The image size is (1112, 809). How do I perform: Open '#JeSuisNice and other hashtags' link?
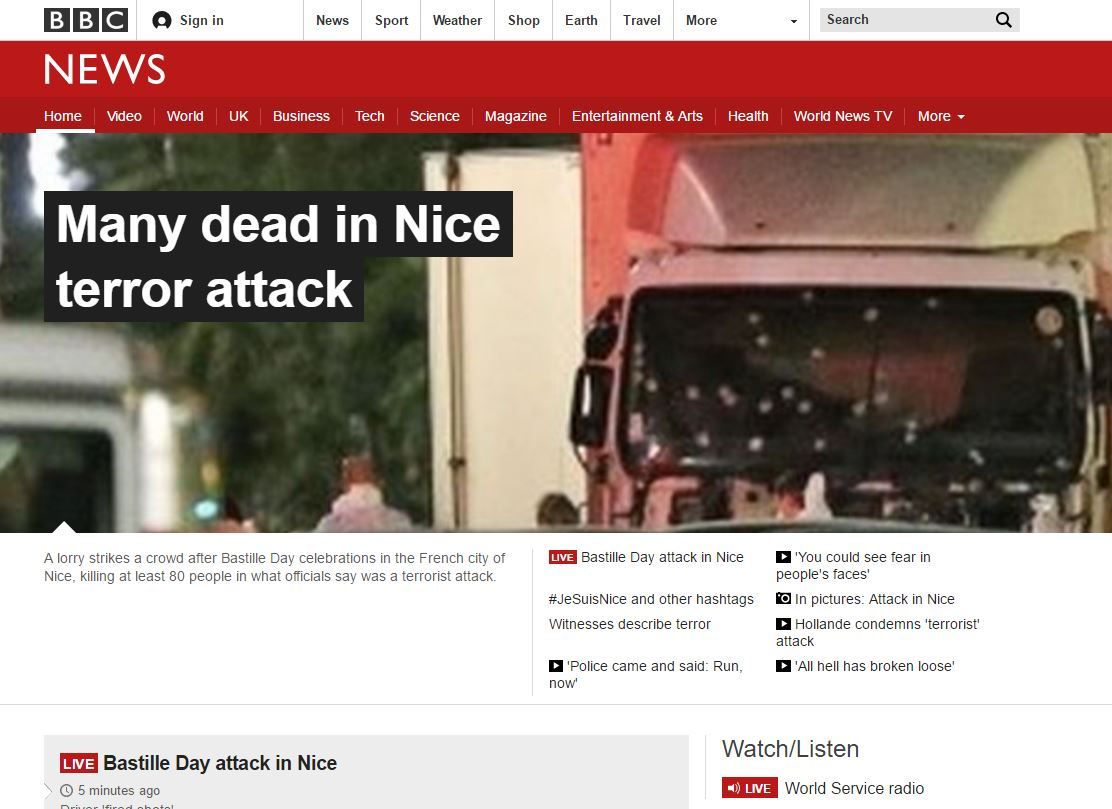(651, 599)
